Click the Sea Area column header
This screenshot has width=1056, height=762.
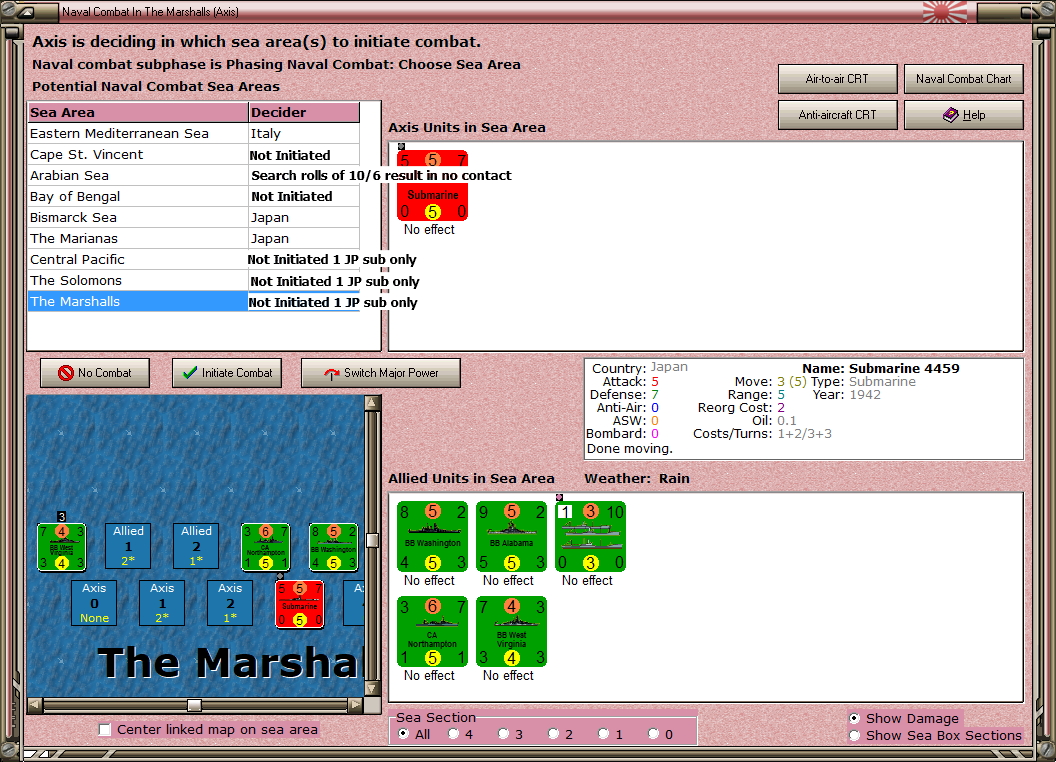point(138,113)
